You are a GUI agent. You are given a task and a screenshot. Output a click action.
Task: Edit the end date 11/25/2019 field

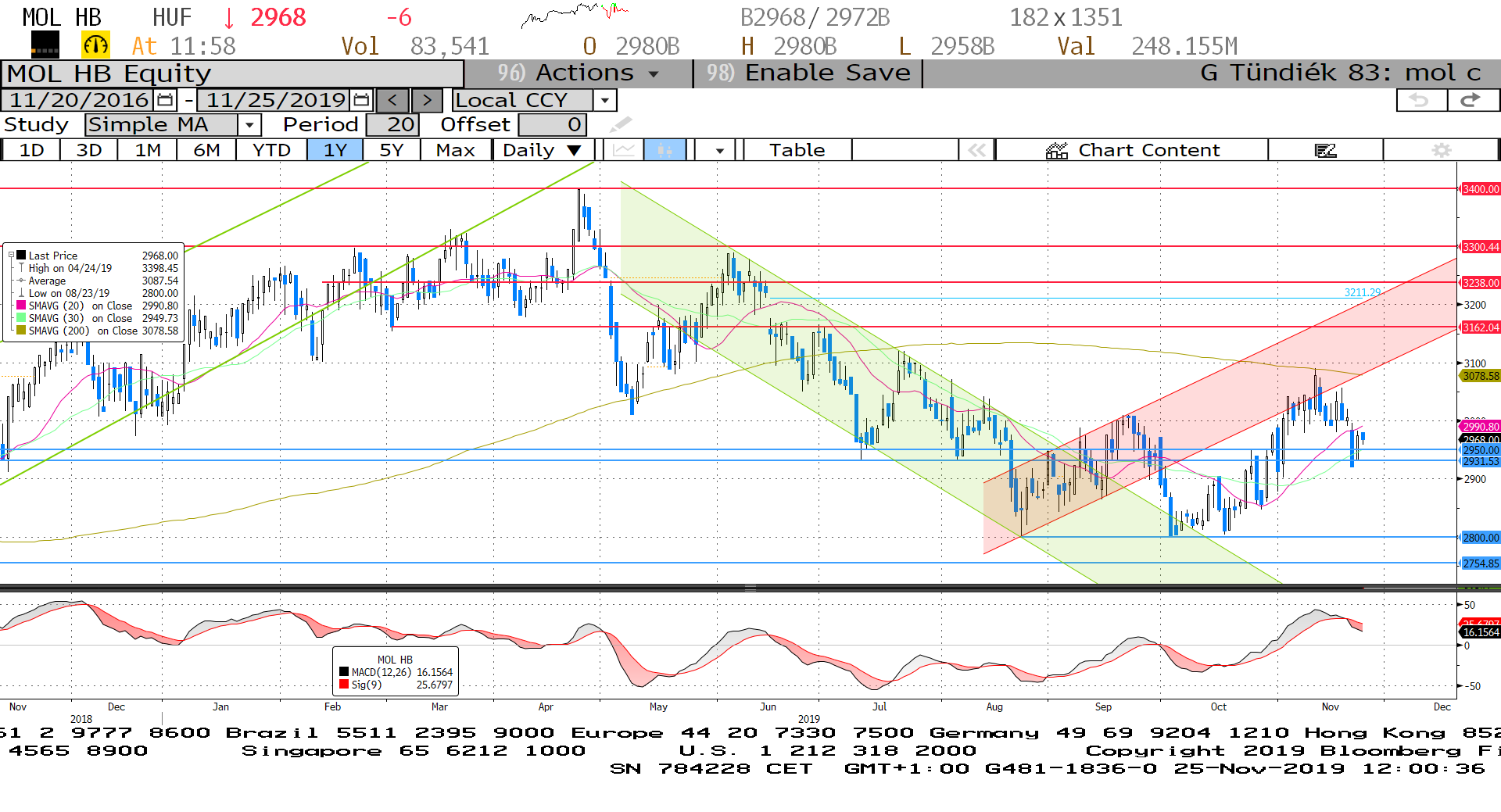[275, 100]
